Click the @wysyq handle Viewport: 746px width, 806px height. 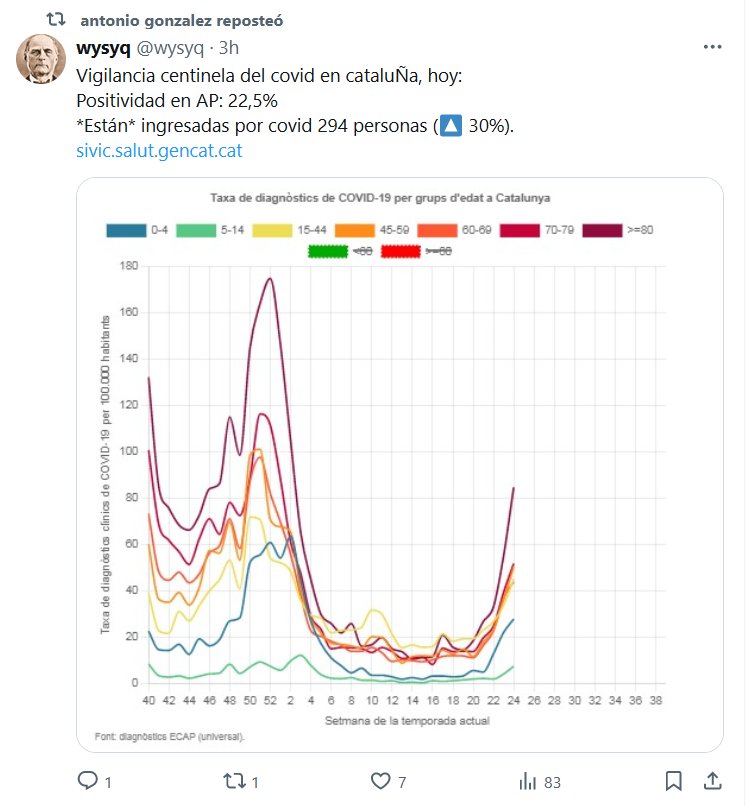171,48
